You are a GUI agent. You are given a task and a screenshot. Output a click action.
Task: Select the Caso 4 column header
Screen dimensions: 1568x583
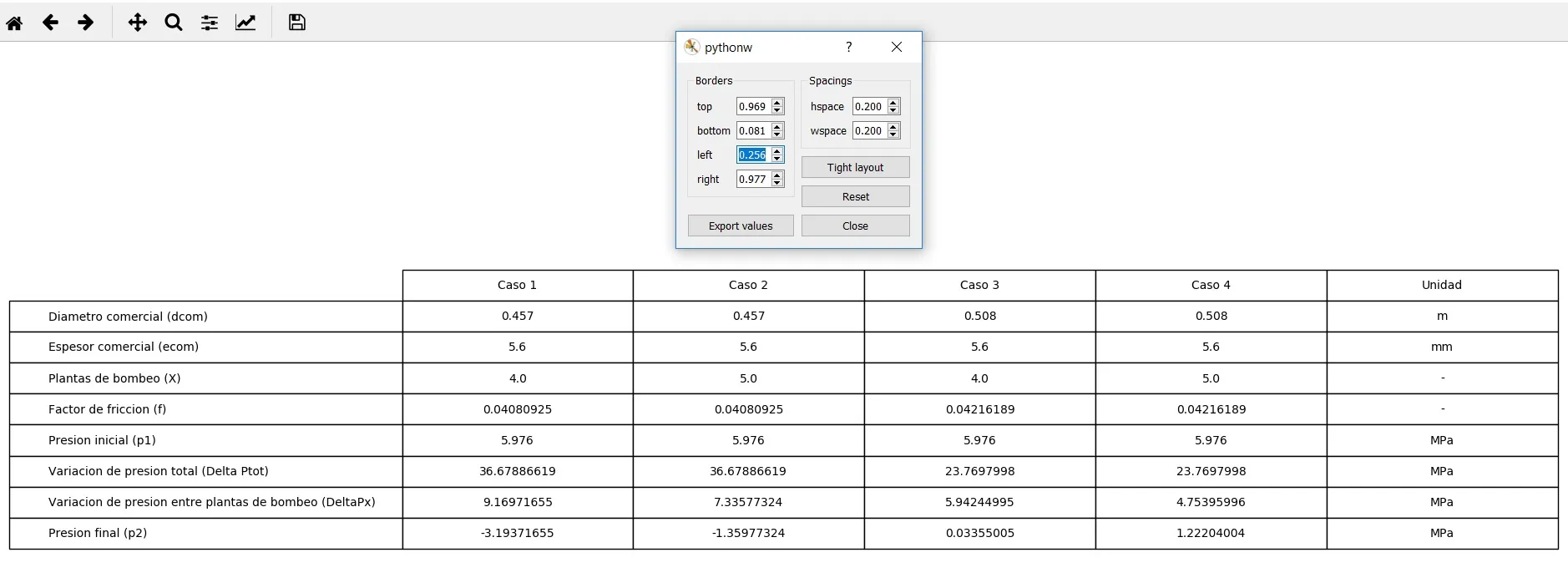click(x=1211, y=285)
